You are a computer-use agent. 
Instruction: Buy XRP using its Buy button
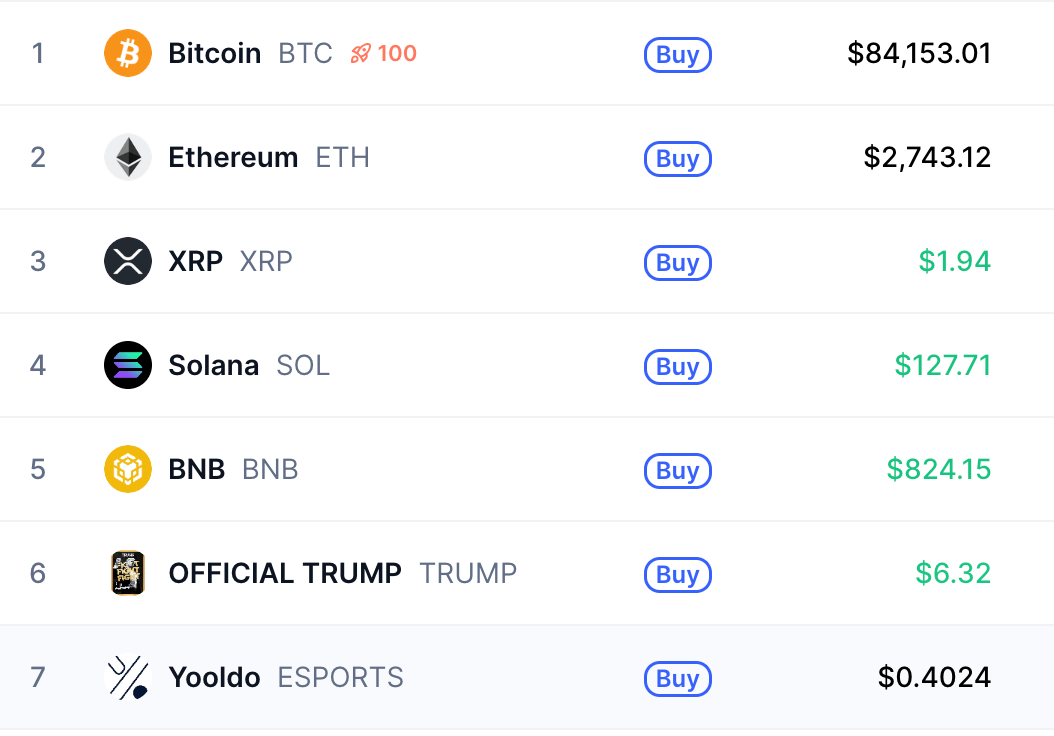677,262
